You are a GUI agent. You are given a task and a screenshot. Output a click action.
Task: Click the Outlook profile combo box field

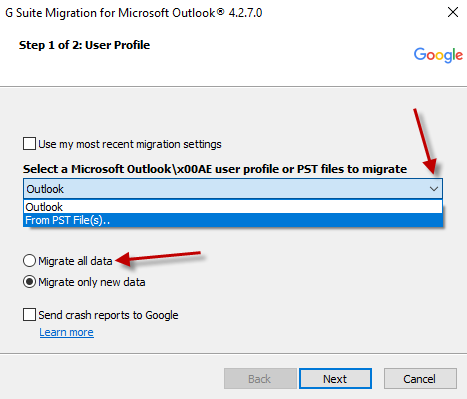click(233, 189)
